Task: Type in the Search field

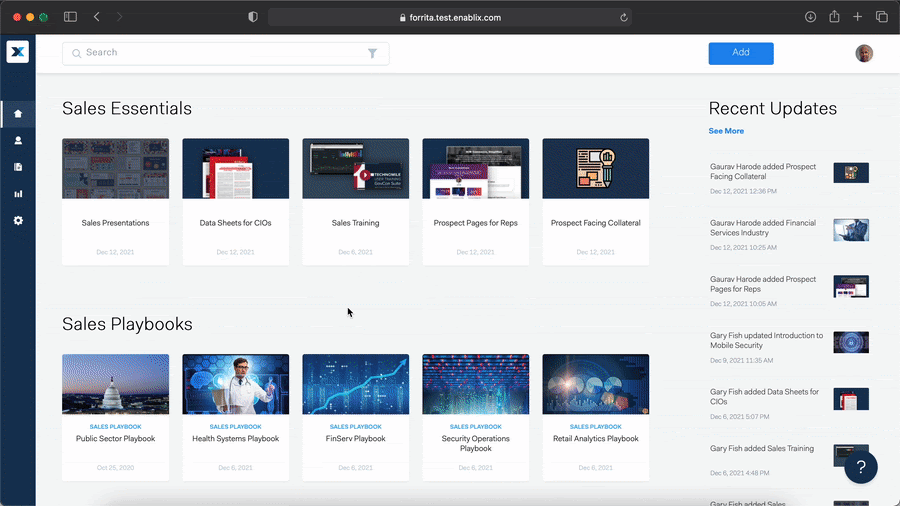Action: (220, 53)
